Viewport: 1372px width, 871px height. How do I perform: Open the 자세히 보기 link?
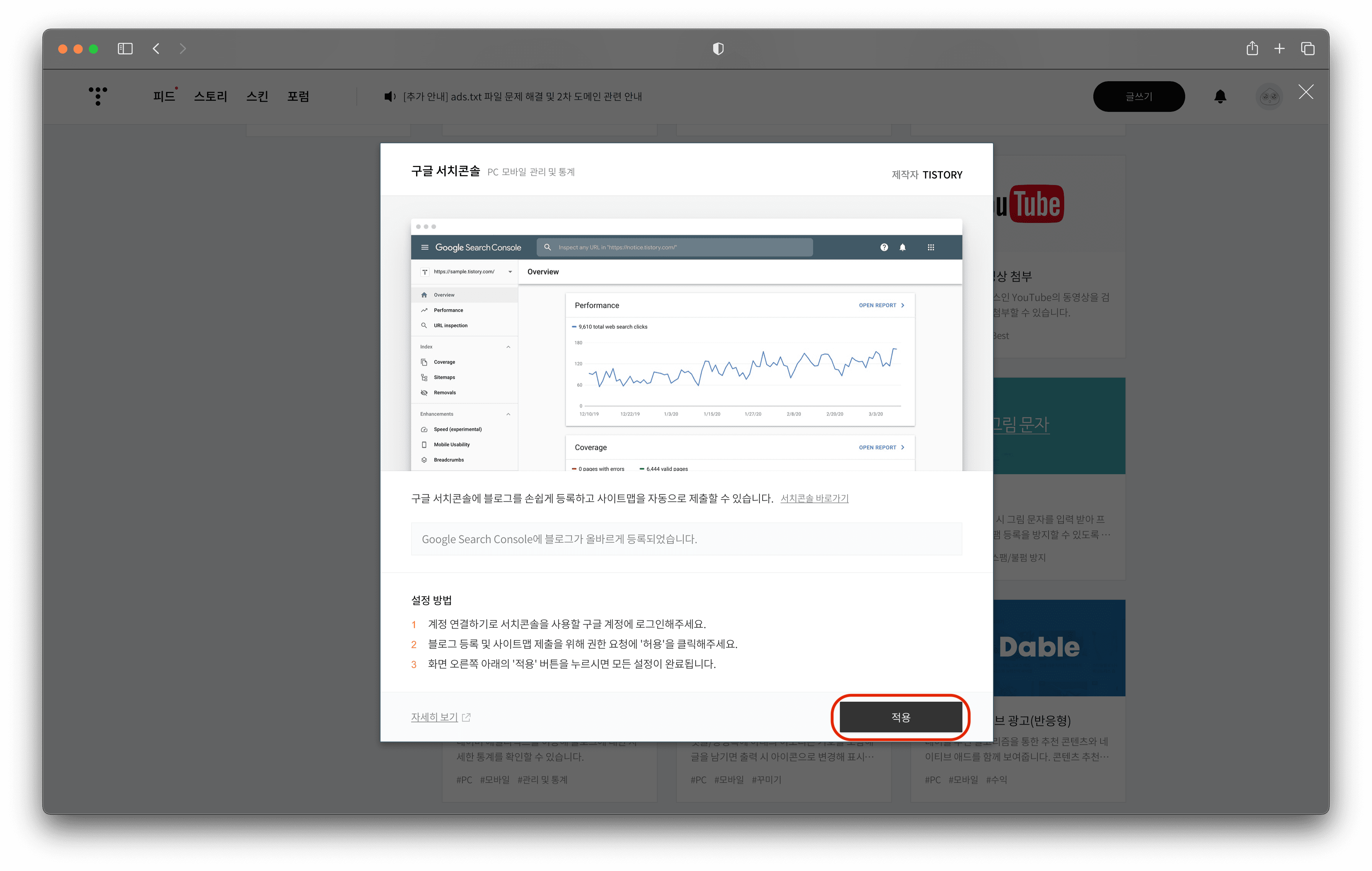(x=435, y=717)
